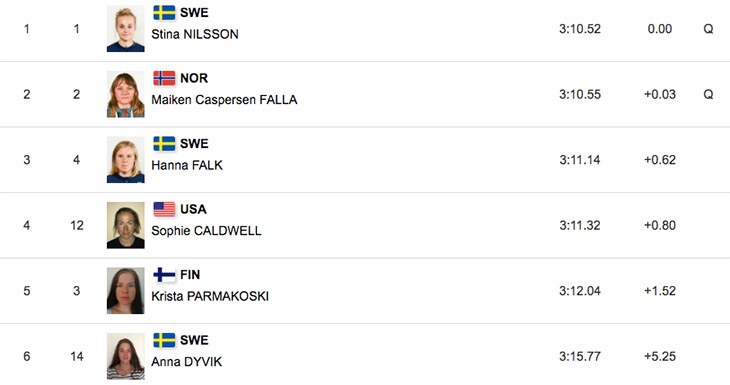The image size is (730, 385).
Task: Select the Hanna FALK name link
Action: tap(187, 165)
